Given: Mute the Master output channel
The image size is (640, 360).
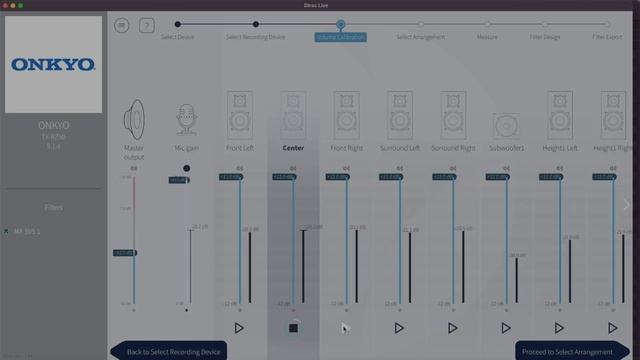Looking at the screenshot, I should pyautogui.click(x=134, y=168).
